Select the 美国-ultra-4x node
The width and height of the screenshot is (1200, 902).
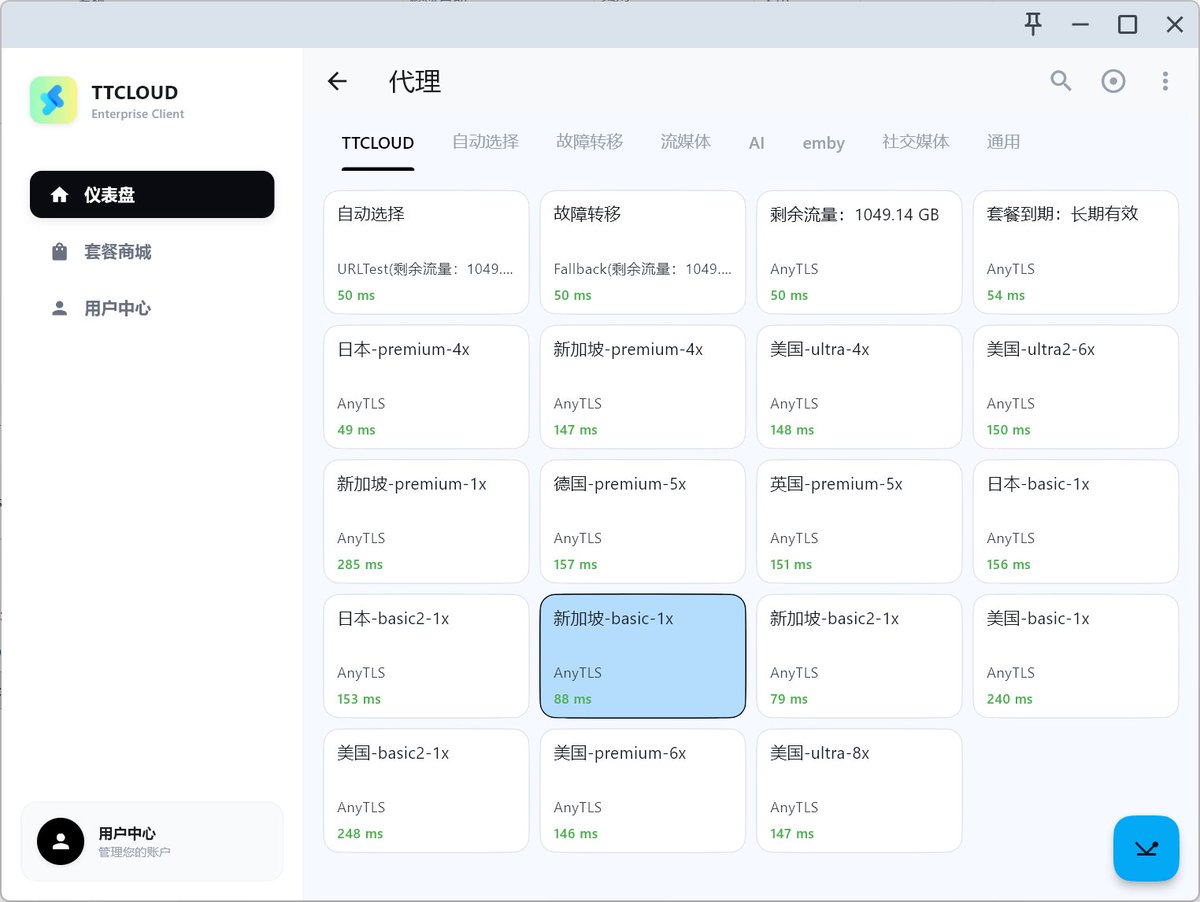tap(859, 387)
